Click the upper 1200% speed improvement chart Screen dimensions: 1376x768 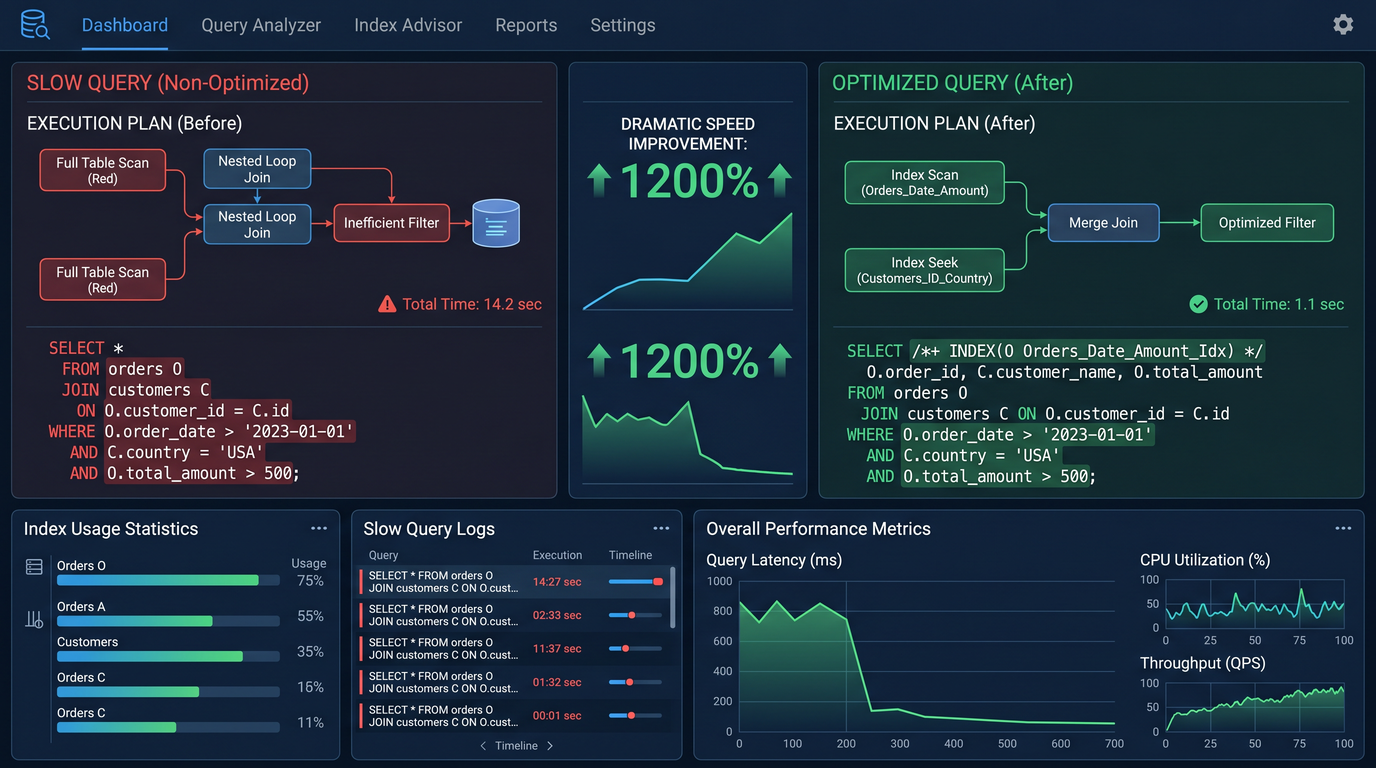pyautogui.click(x=688, y=261)
